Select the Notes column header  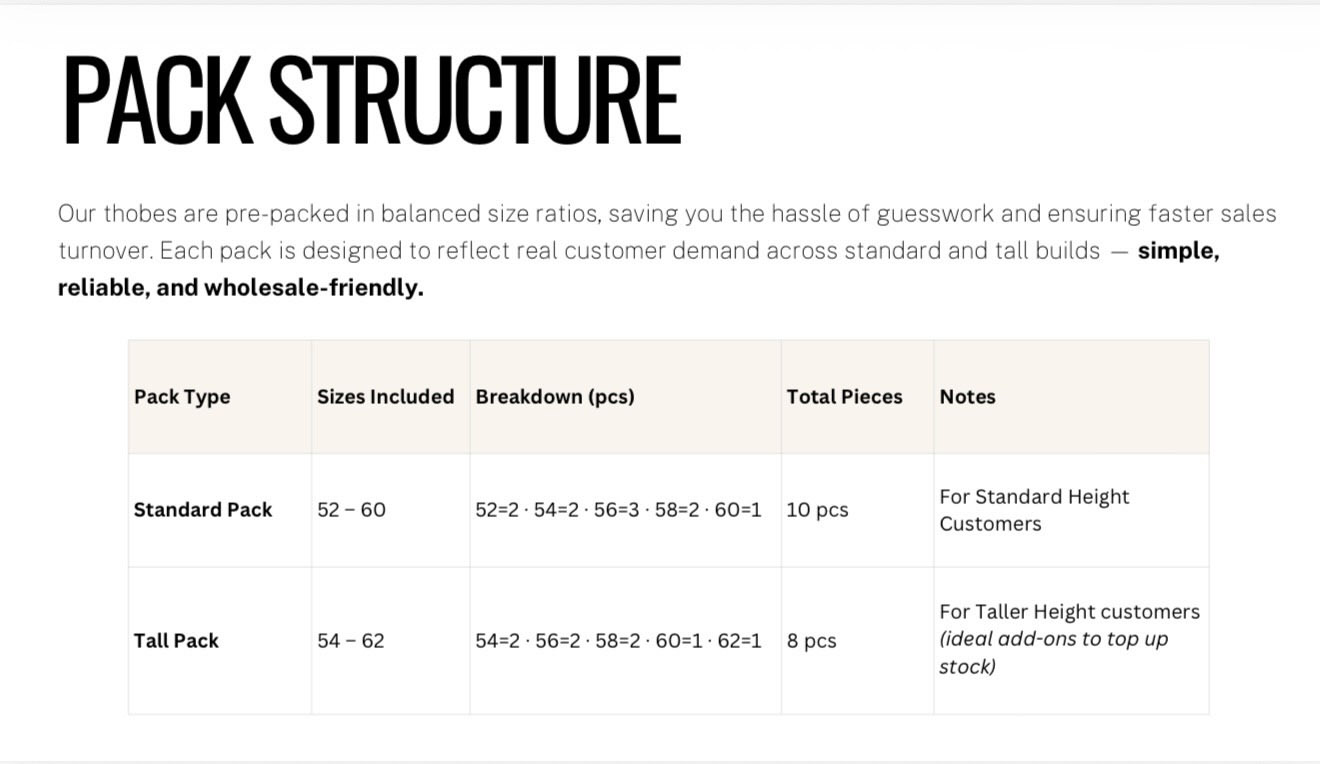pyautogui.click(x=967, y=397)
